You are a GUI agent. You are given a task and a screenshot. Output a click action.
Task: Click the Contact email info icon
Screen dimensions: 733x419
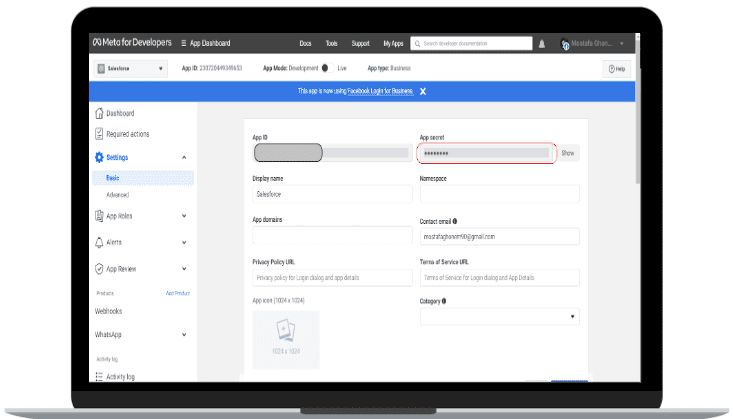455,221
